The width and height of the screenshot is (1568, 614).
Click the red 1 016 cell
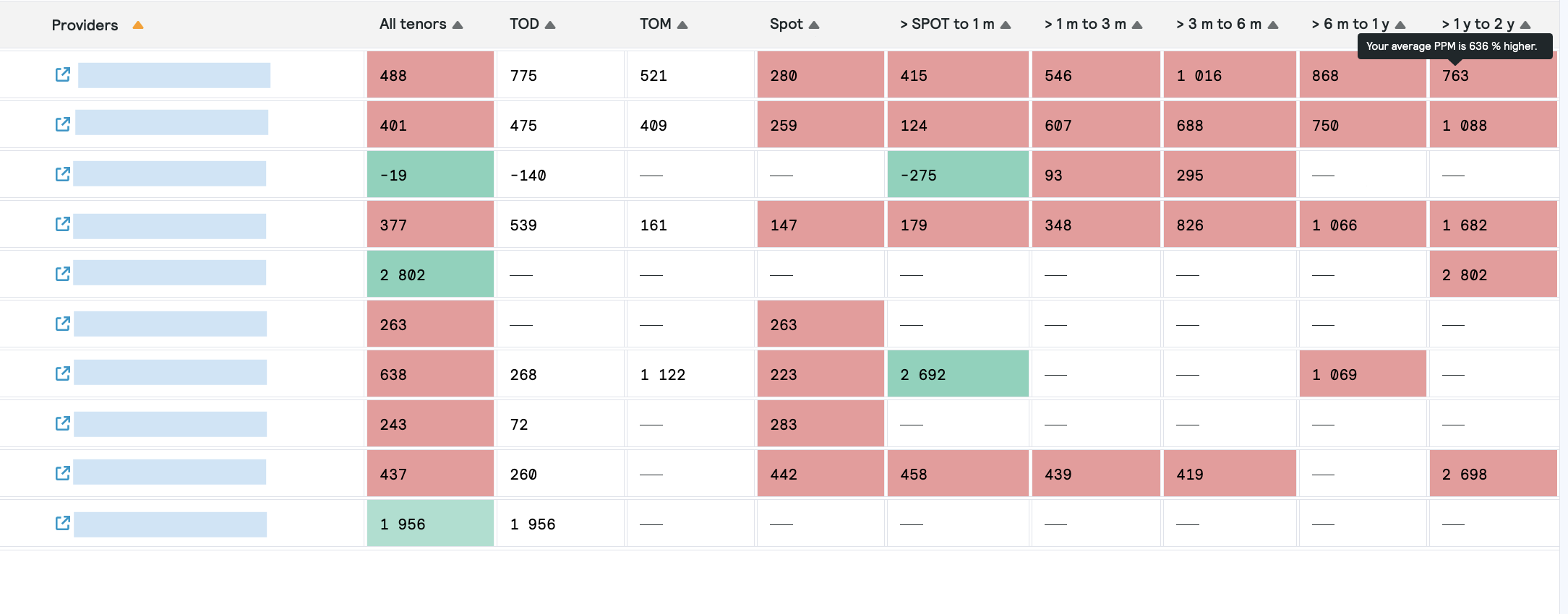1229,75
